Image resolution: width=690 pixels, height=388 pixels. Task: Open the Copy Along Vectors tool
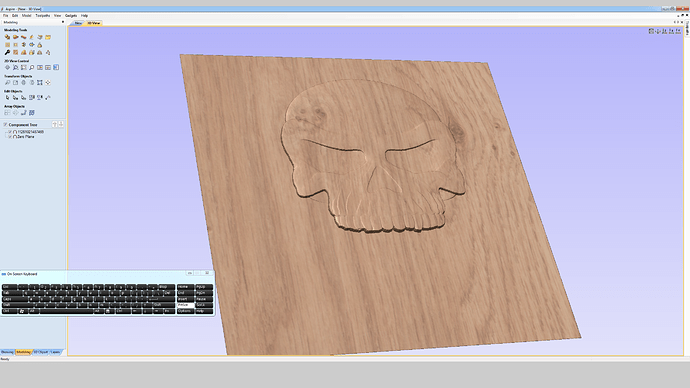click(24, 113)
